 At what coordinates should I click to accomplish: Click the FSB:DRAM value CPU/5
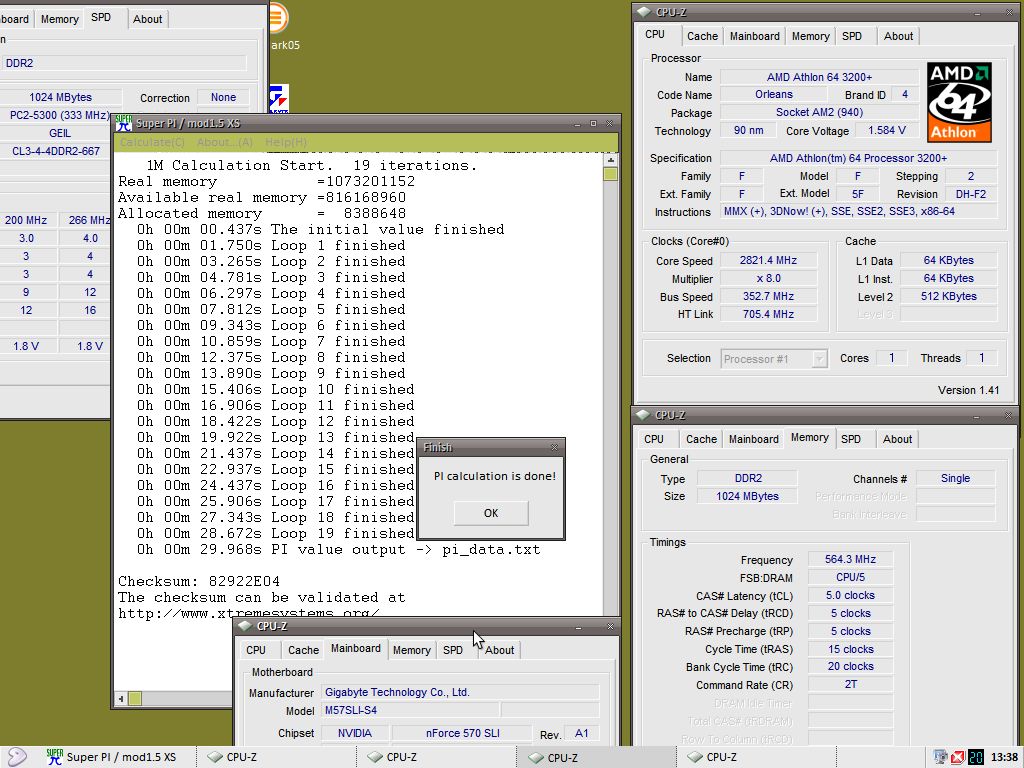[x=850, y=577]
